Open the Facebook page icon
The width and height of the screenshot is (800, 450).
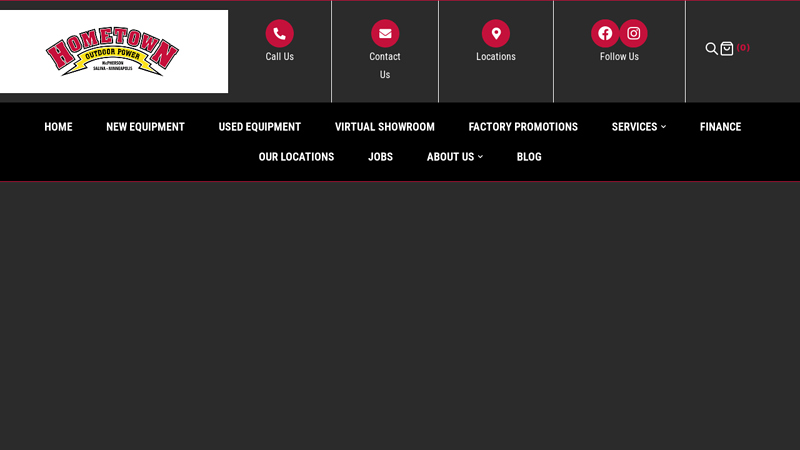[x=605, y=34]
